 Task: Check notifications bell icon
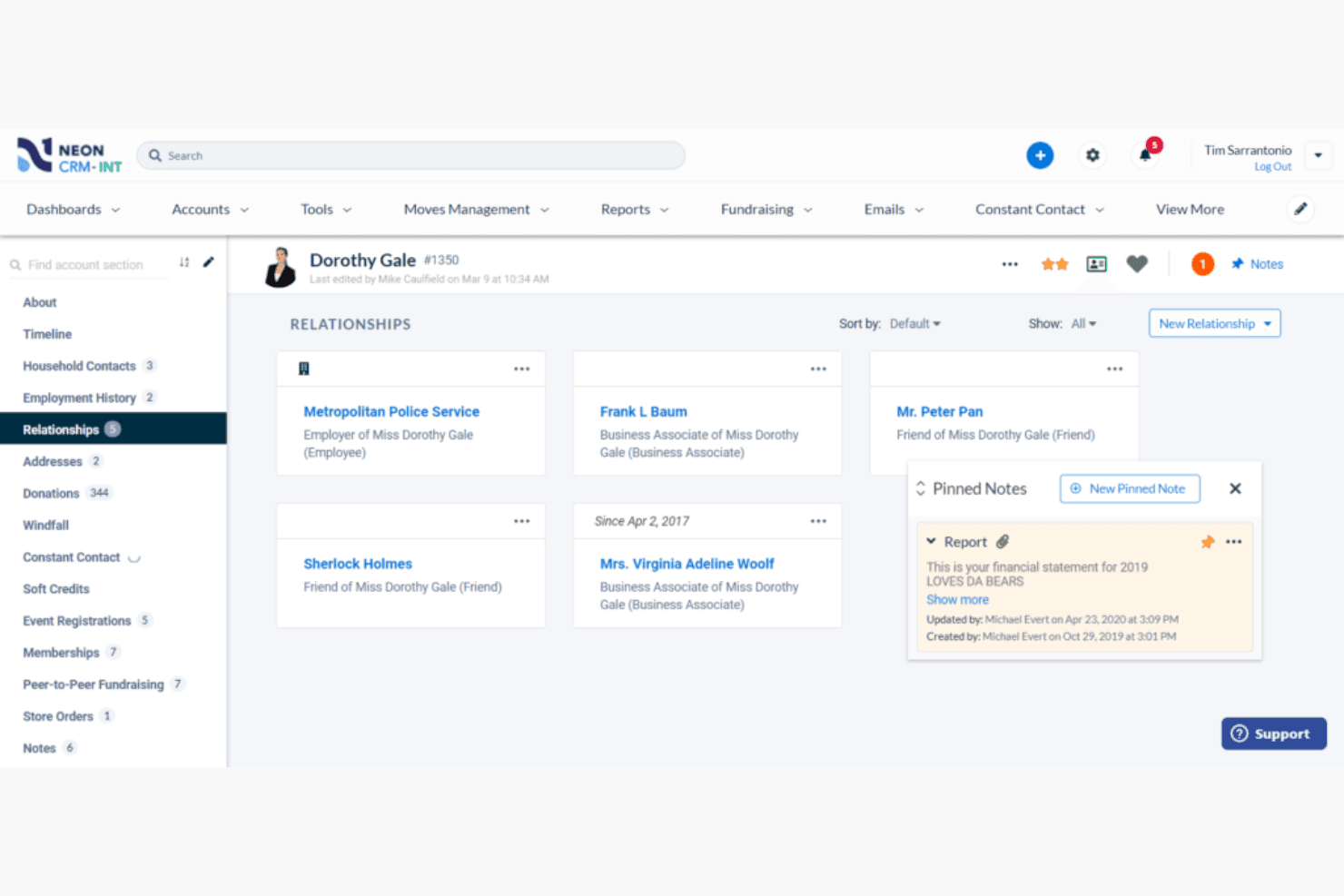coord(1146,154)
